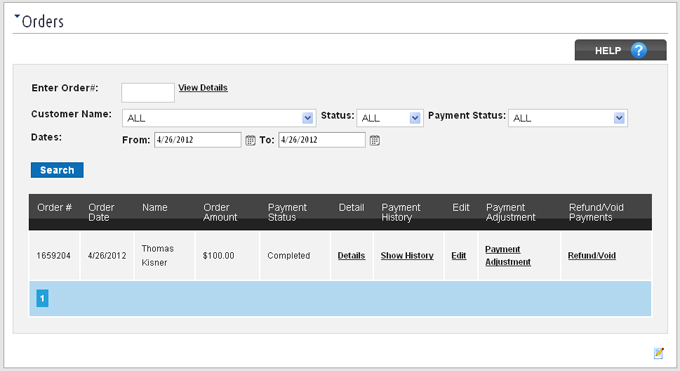Image resolution: width=680 pixels, height=371 pixels.
Task: Open Payment Adjustment link in order row
Action: [508, 256]
